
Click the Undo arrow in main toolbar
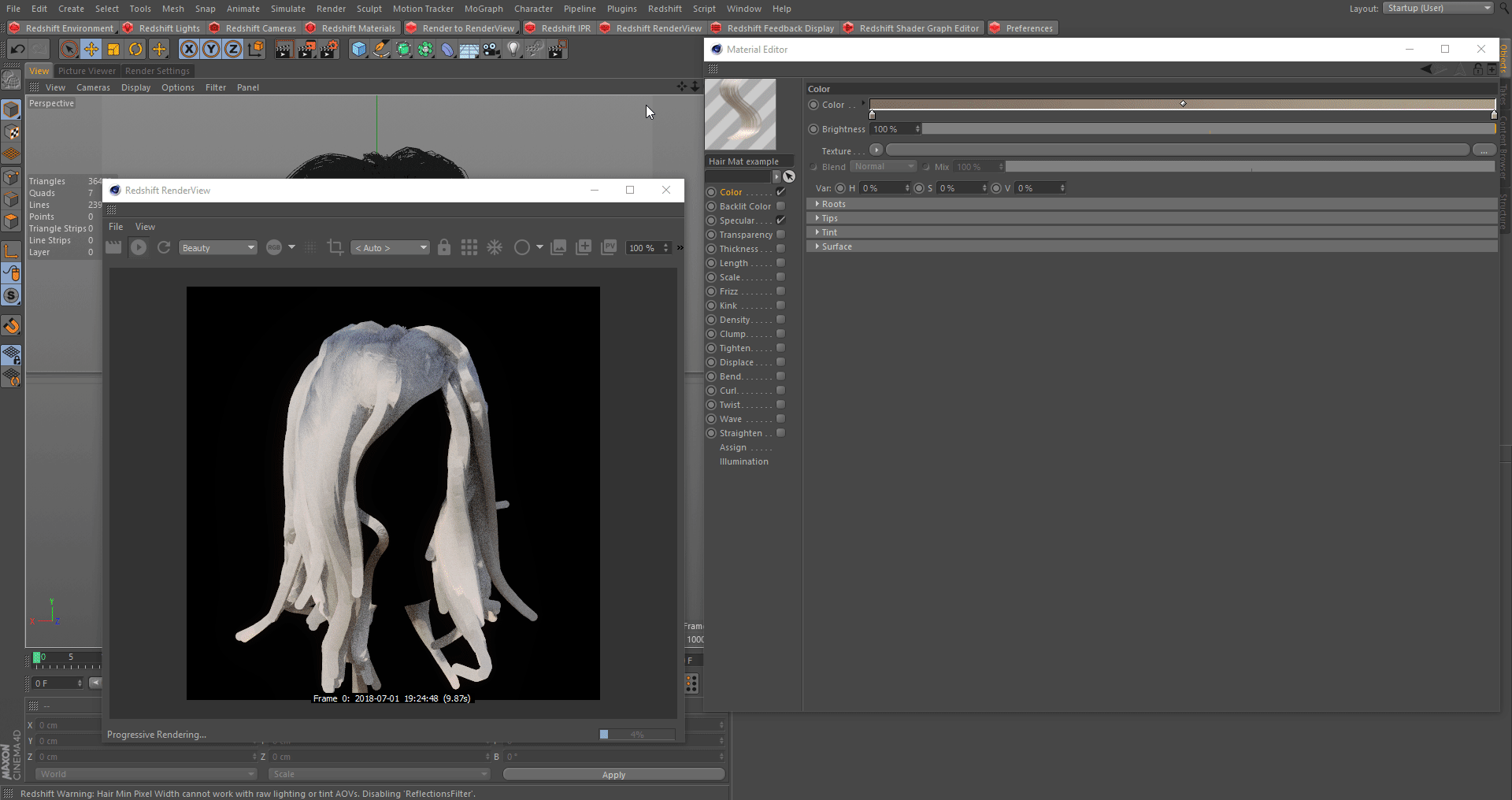[x=17, y=50]
